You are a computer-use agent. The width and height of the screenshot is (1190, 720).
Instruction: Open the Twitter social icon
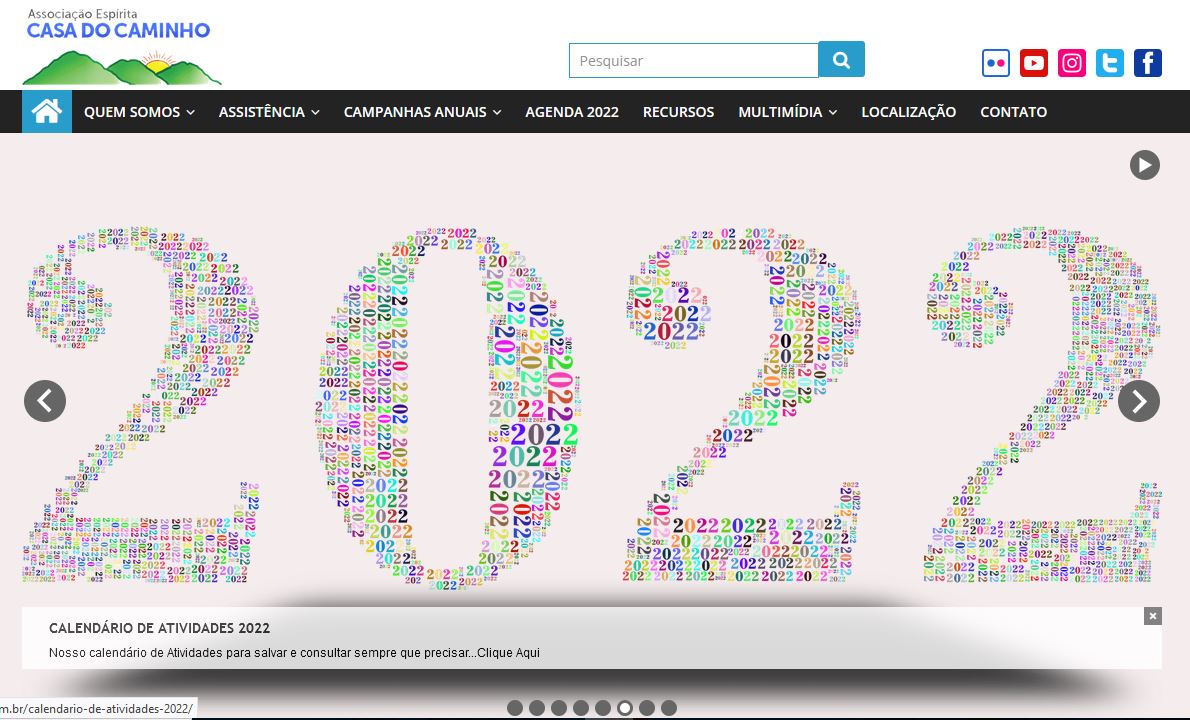point(1110,63)
